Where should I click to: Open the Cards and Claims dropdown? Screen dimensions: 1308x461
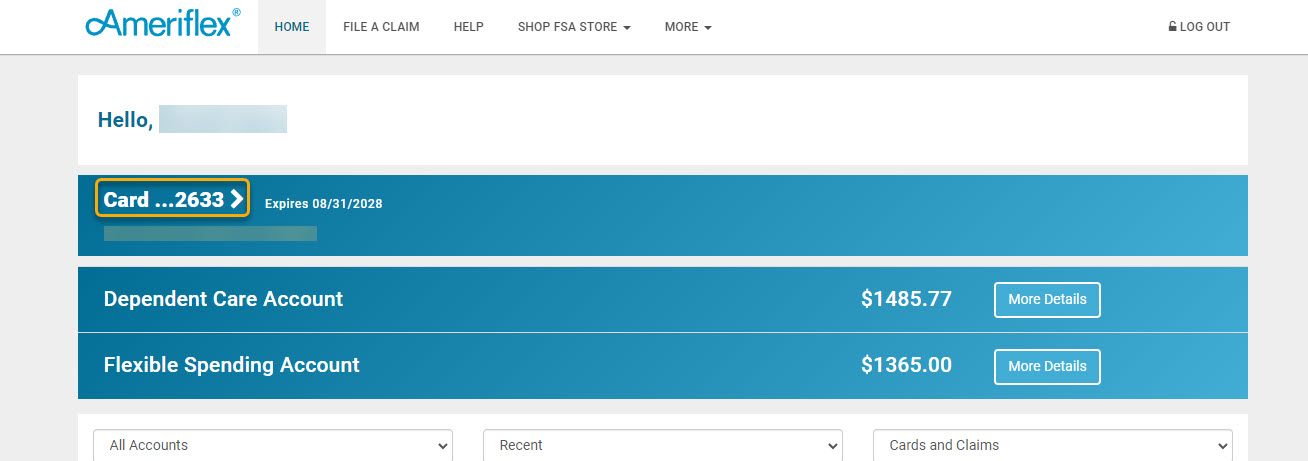pos(1053,445)
